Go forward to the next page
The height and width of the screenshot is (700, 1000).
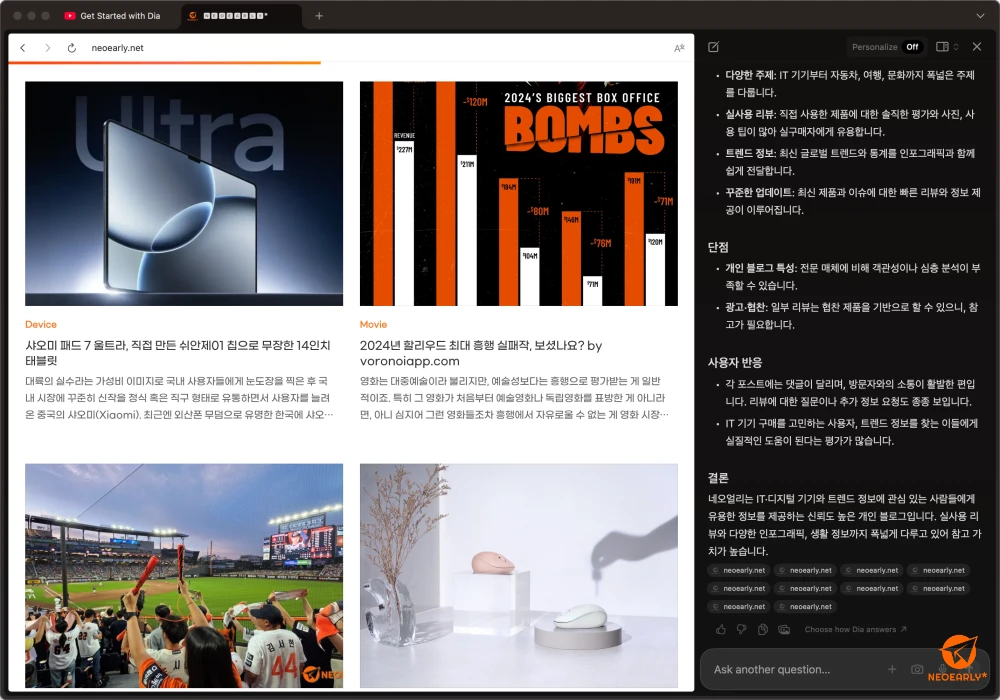(x=47, y=48)
